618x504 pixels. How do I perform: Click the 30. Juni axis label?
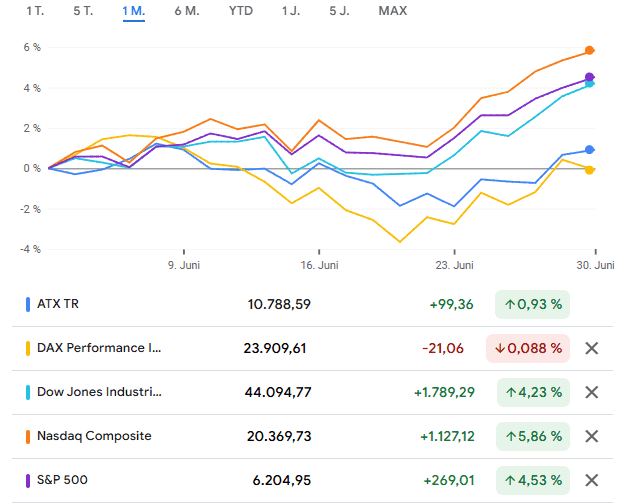595,265
